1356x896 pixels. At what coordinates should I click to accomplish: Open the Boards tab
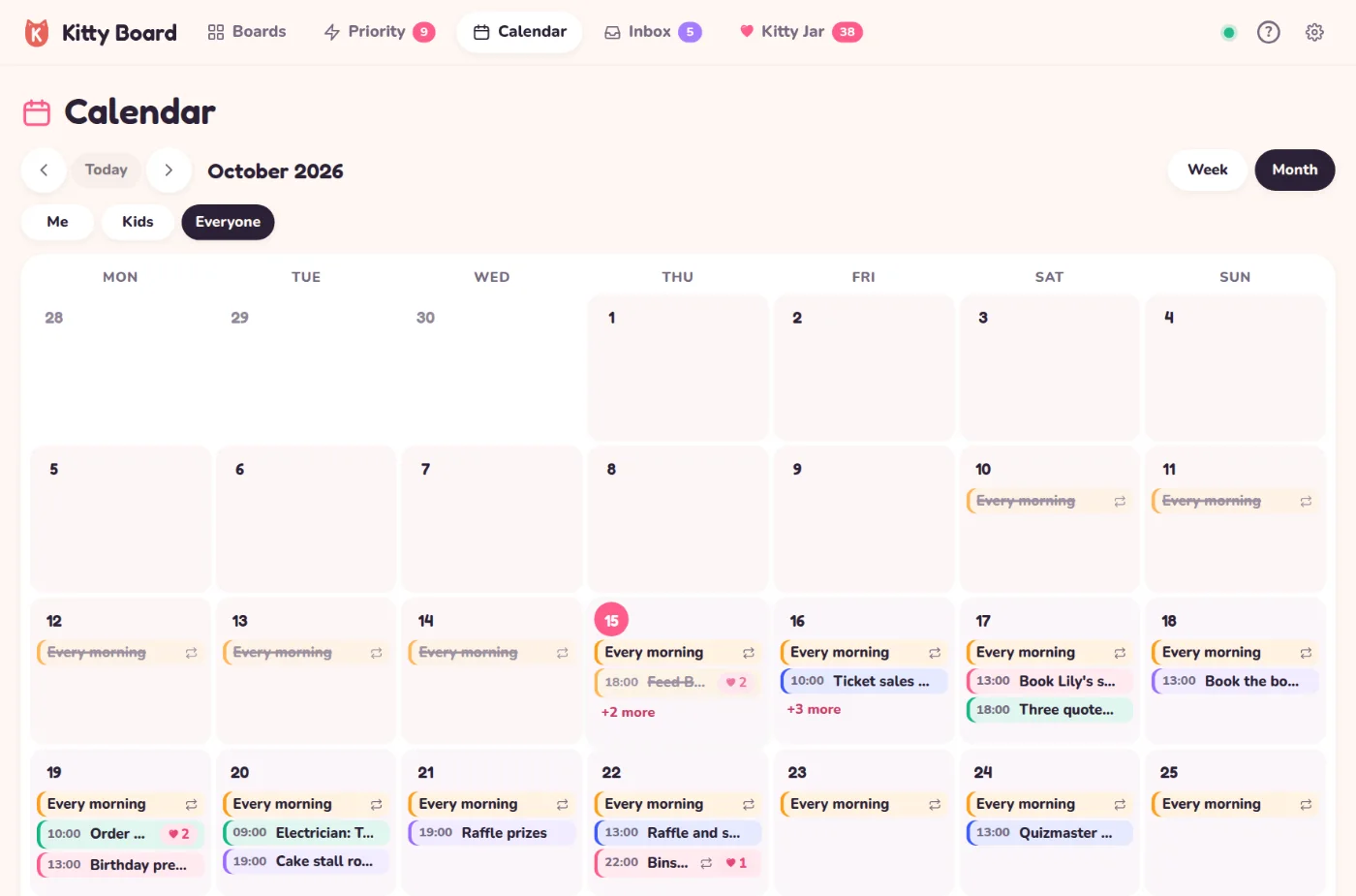pyautogui.click(x=247, y=32)
